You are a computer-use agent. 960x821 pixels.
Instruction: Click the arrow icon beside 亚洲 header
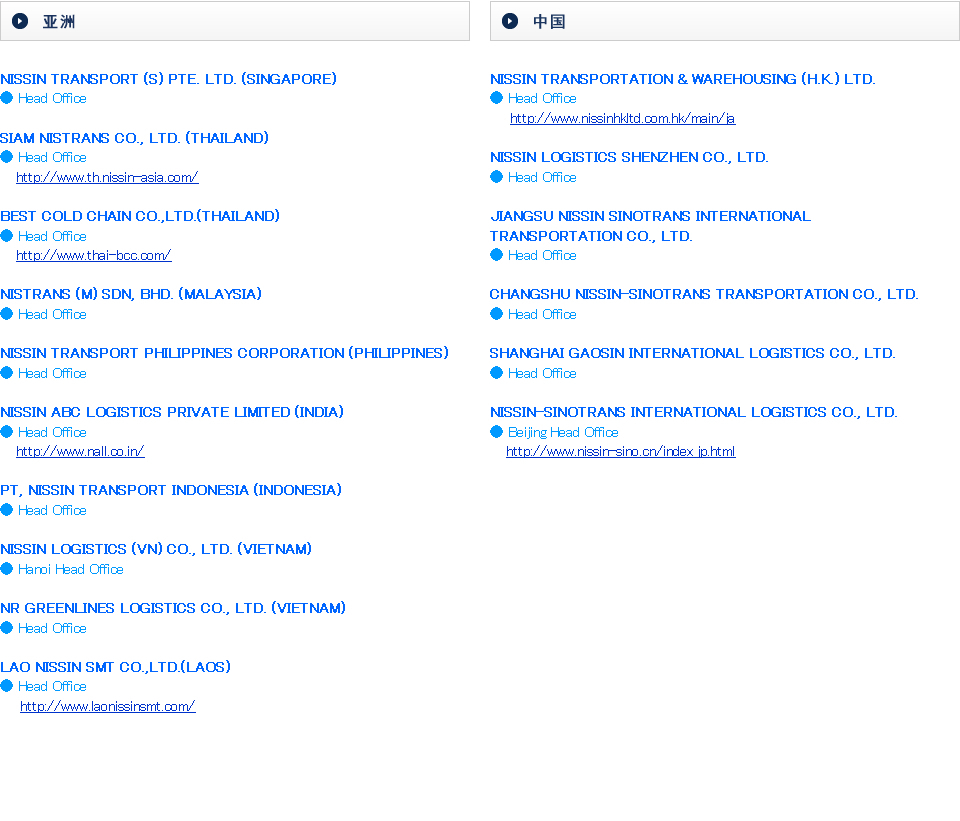20,21
